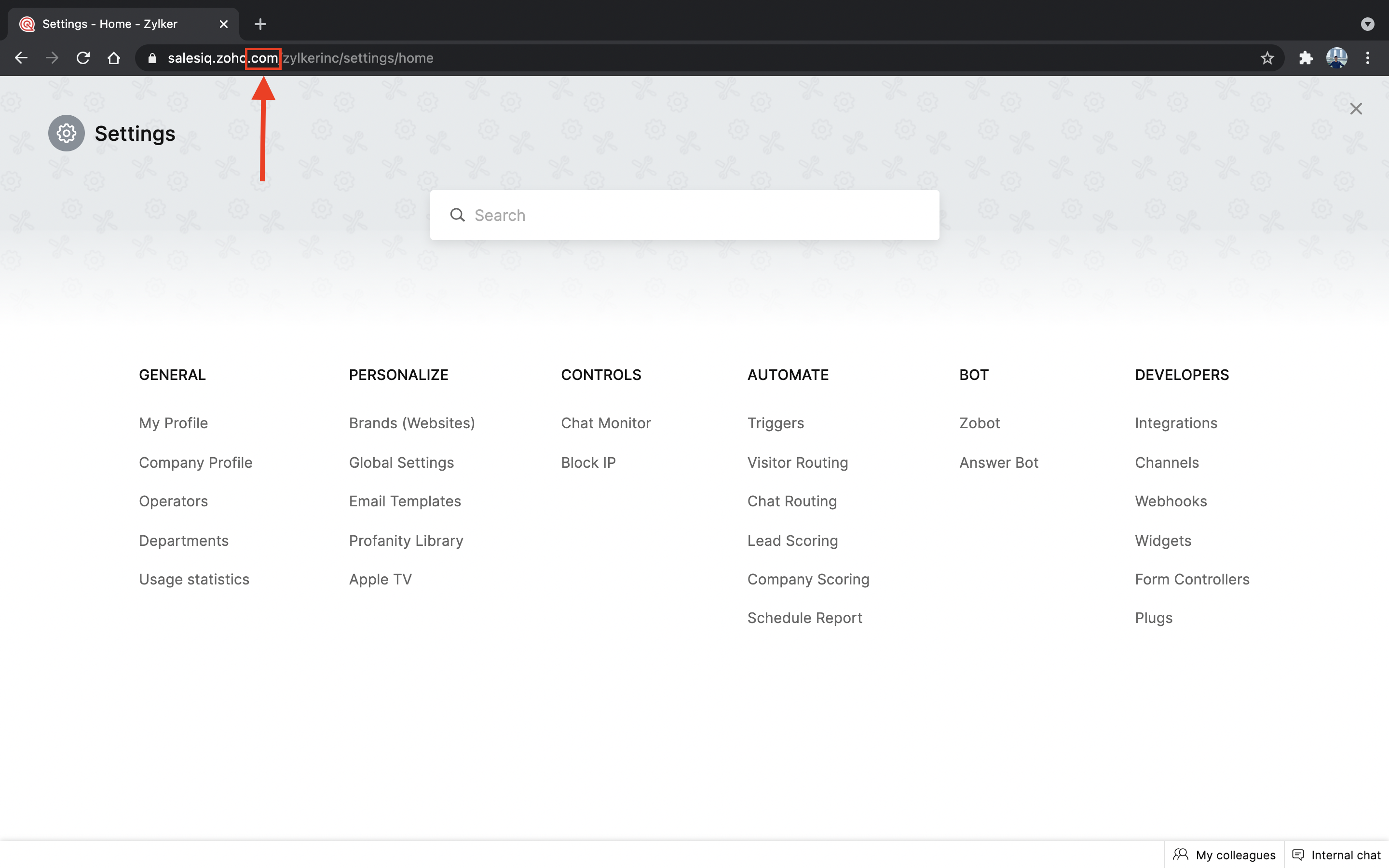Click the magnifier icon in the search box

point(457,215)
